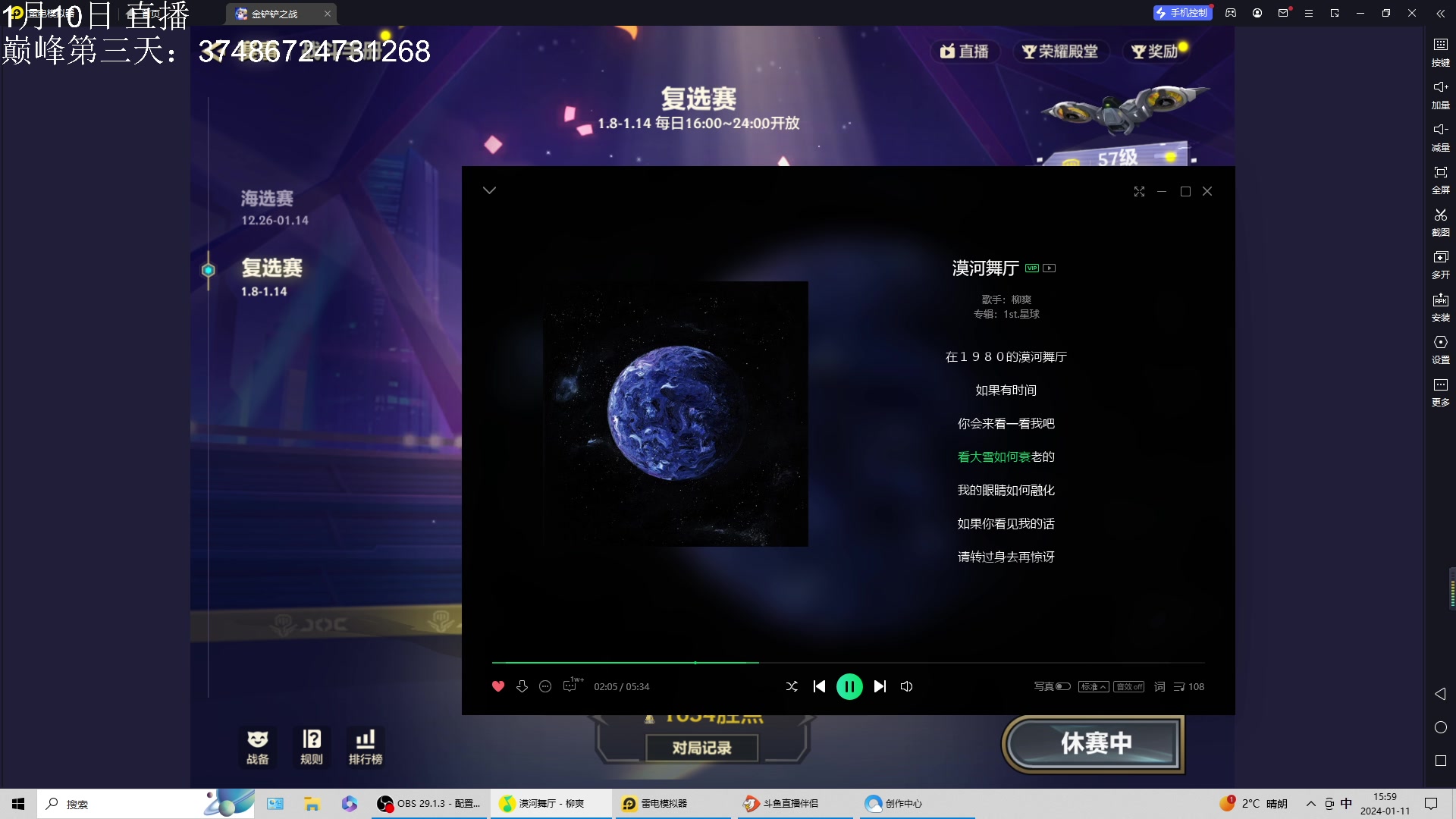Seek on the song progress bar
This screenshot has width=1456, height=819.
(848, 663)
